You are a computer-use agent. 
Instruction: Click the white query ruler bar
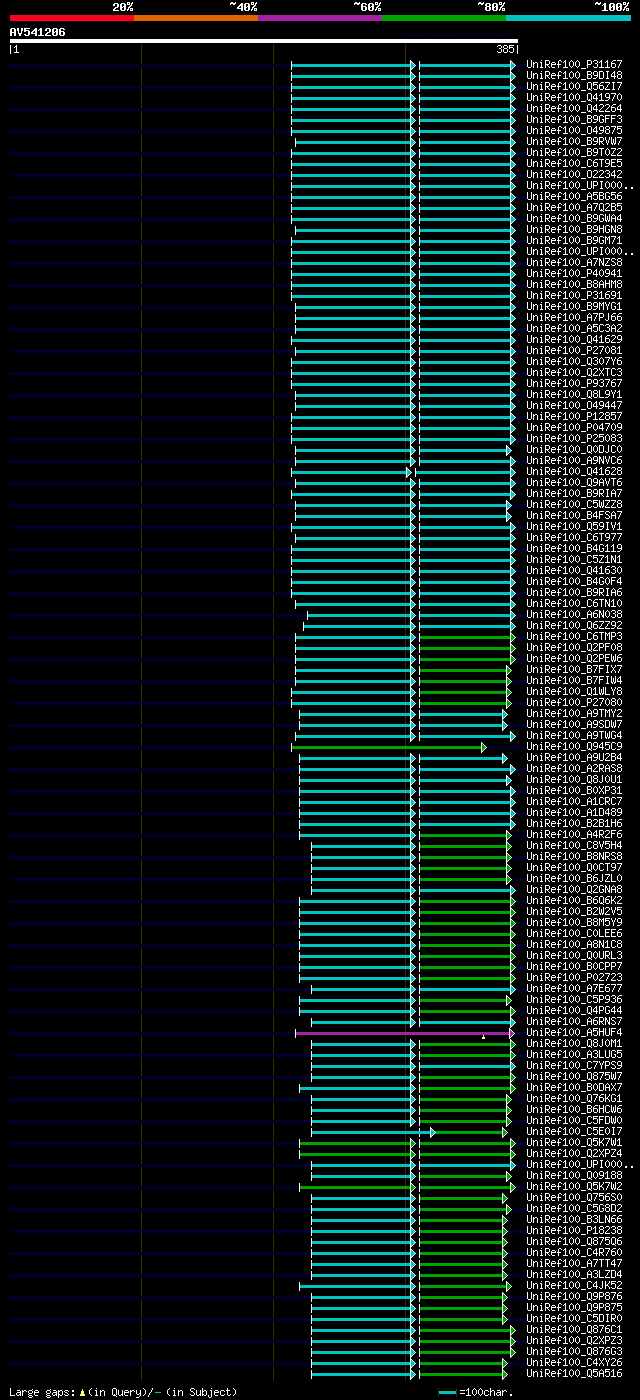click(264, 41)
